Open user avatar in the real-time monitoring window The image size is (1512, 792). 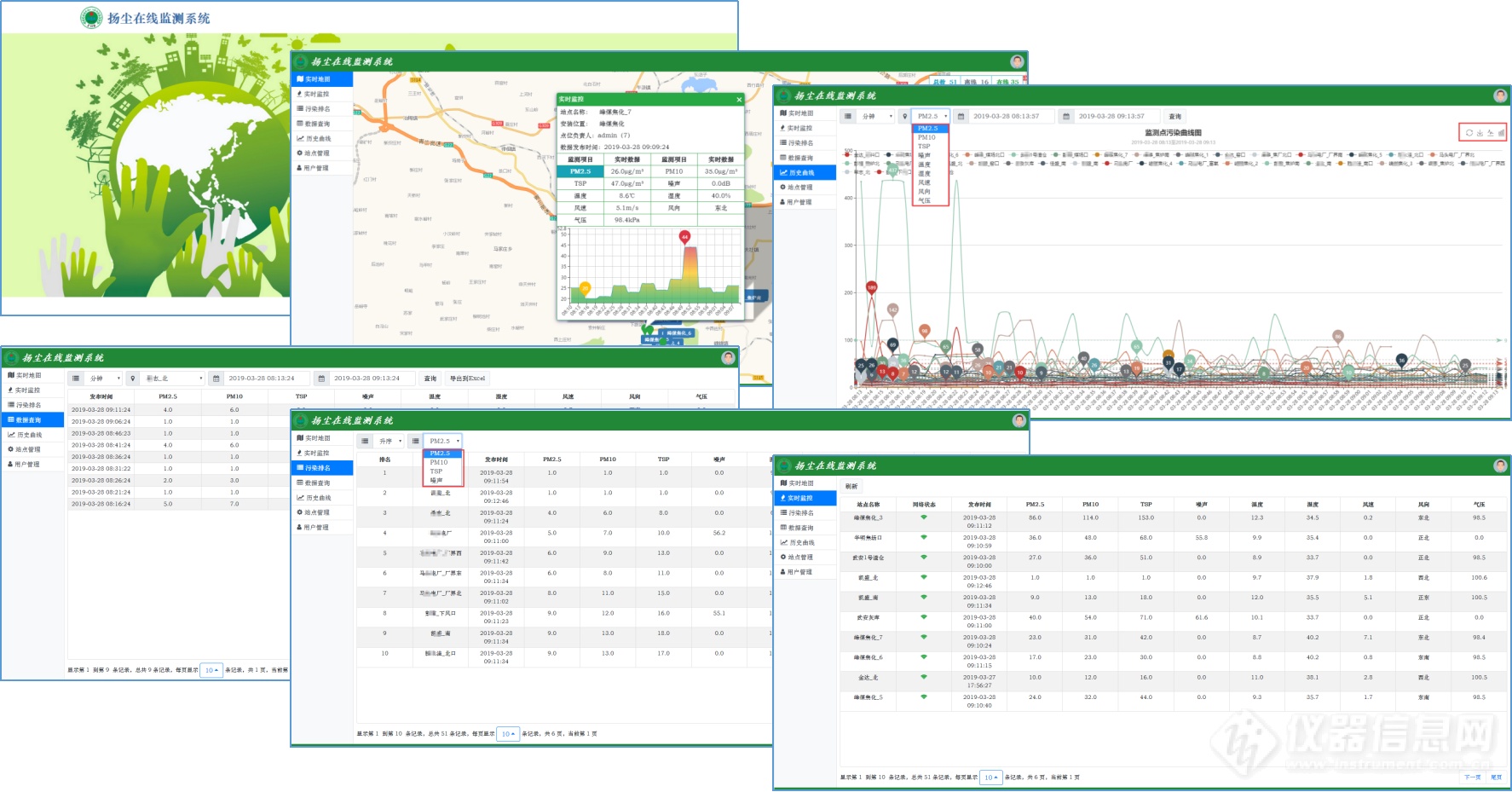coord(1500,465)
